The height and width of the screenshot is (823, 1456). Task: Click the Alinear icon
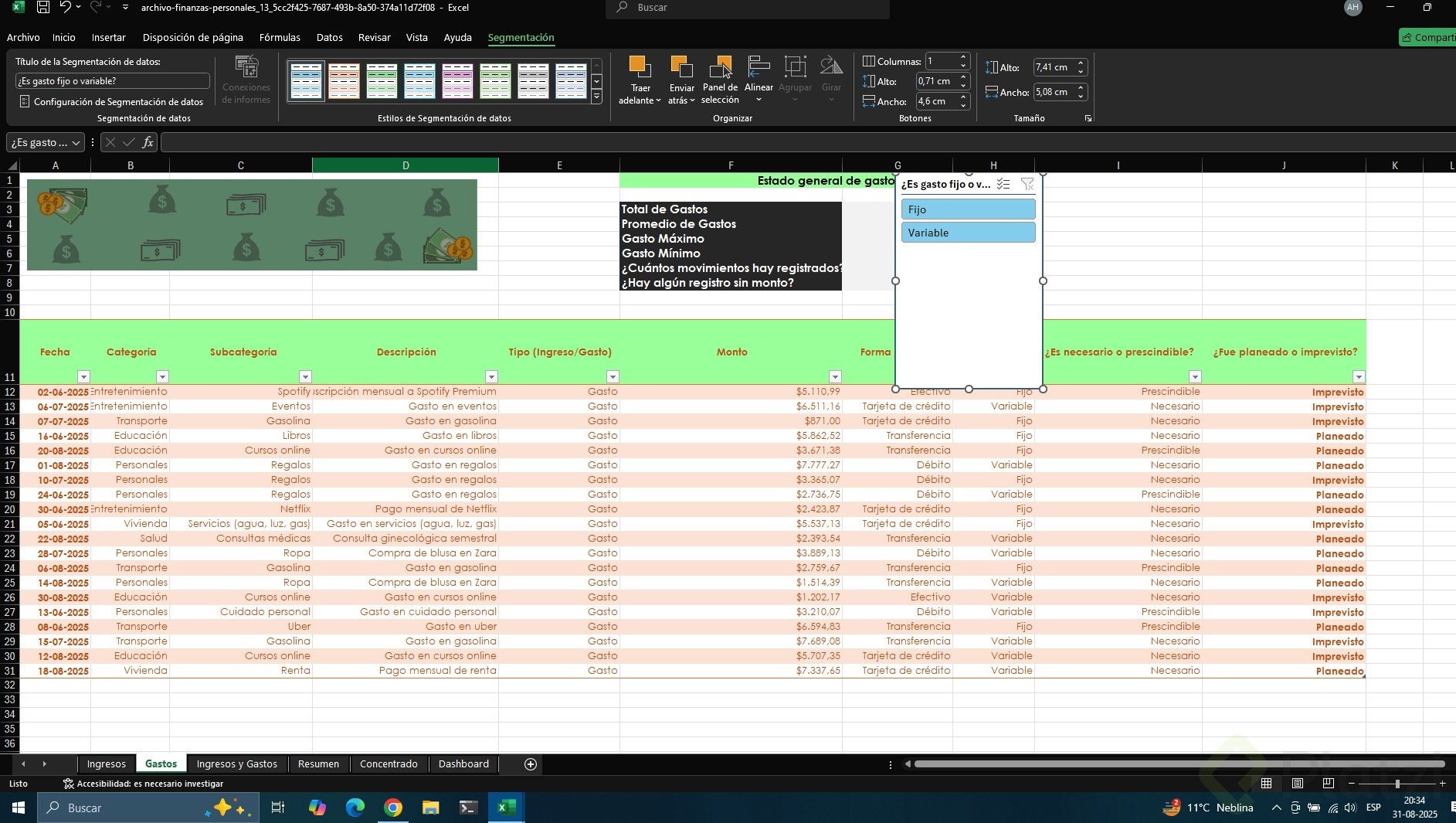759,68
